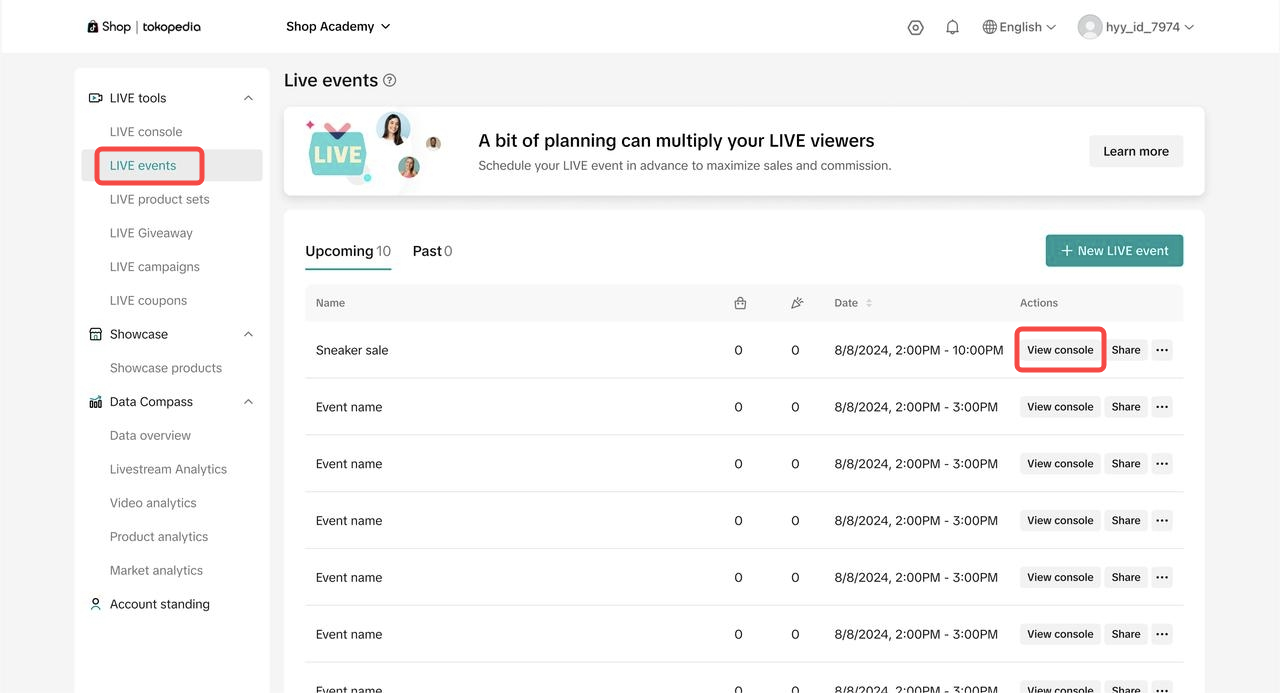This screenshot has height=693, width=1280.
Task: Select the Upcoming events tab
Action: (x=347, y=251)
